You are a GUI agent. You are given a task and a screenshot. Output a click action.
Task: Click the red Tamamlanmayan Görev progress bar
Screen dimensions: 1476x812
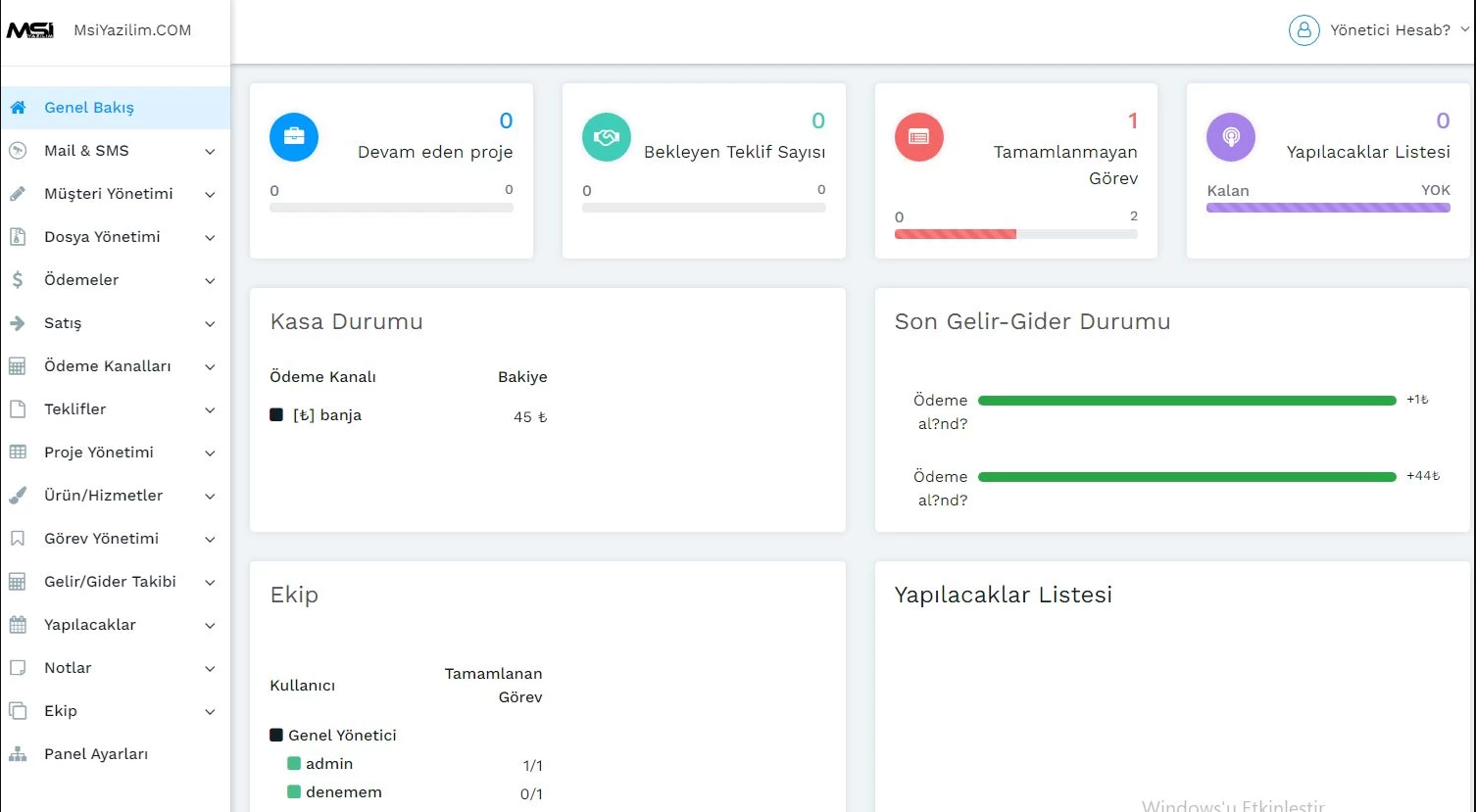pyautogui.click(x=956, y=234)
